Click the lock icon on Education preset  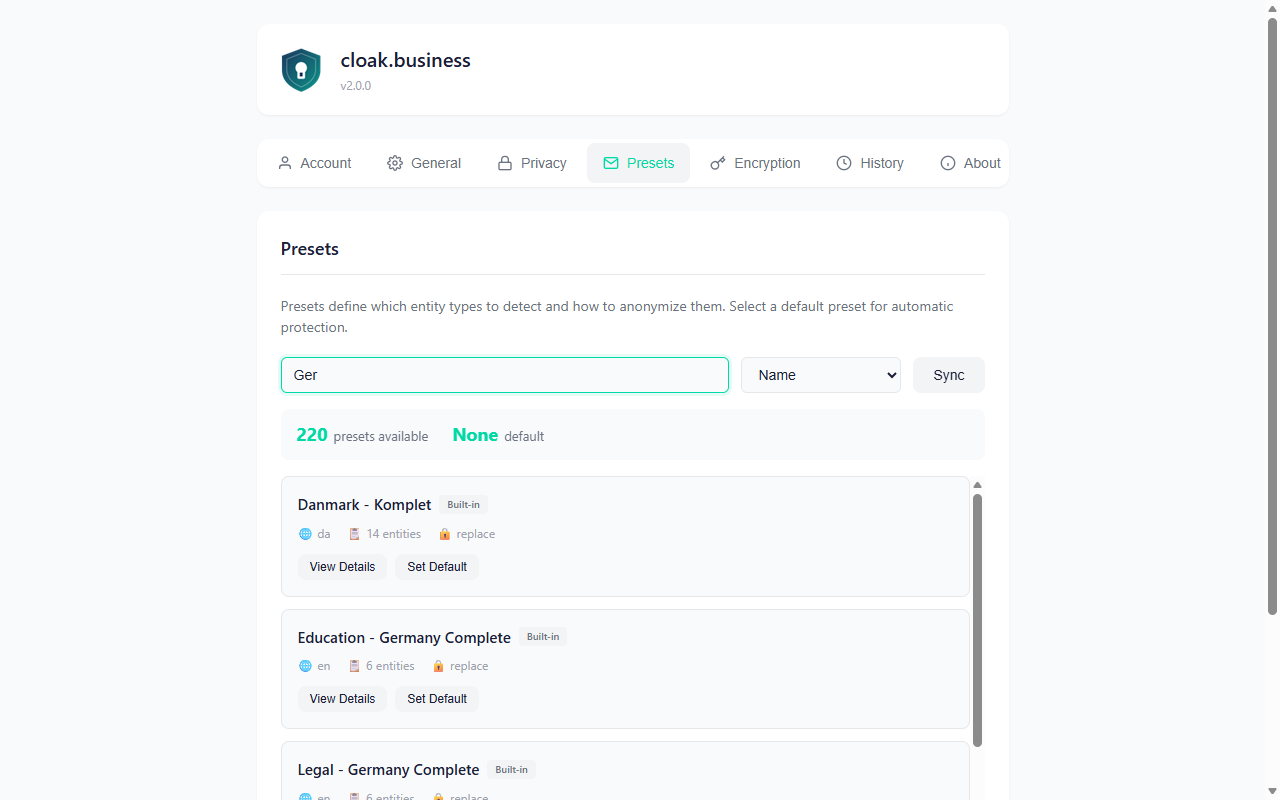click(439, 666)
